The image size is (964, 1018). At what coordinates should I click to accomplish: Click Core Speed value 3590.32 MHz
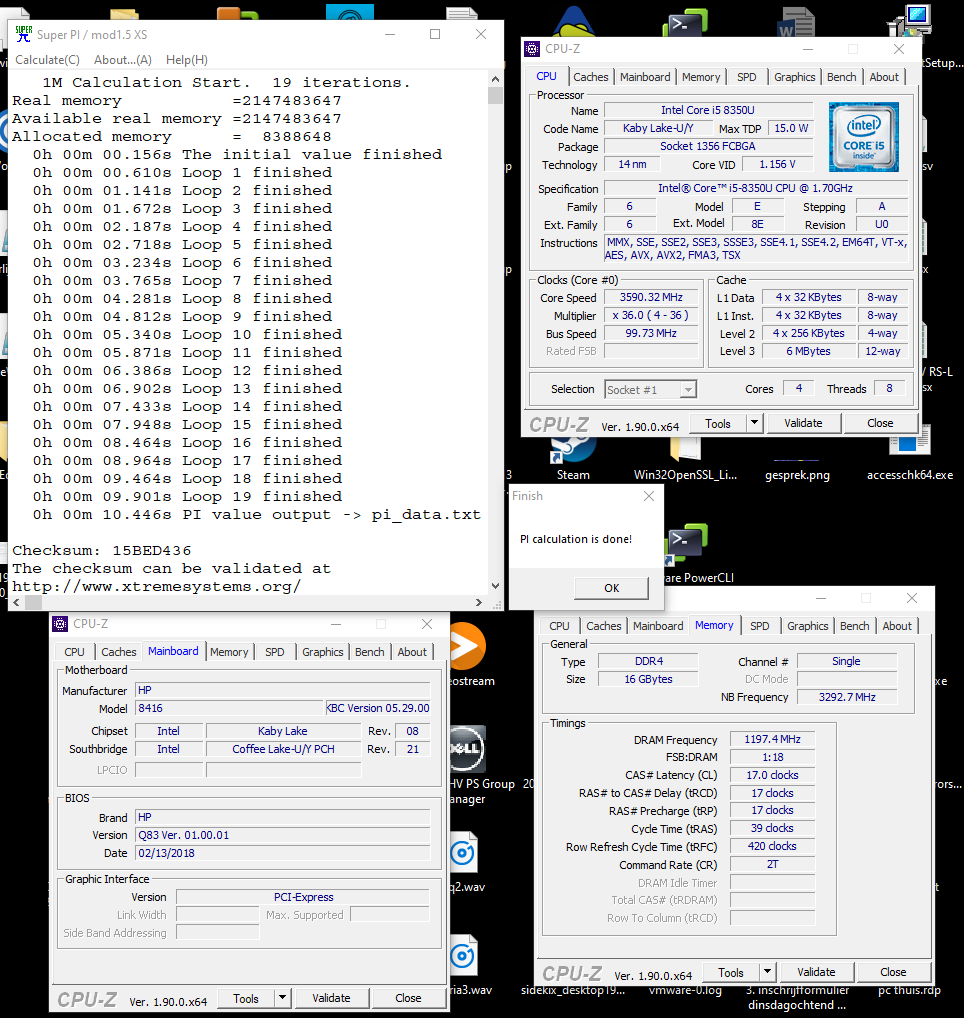pyautogui.click(x=650, y=297)
